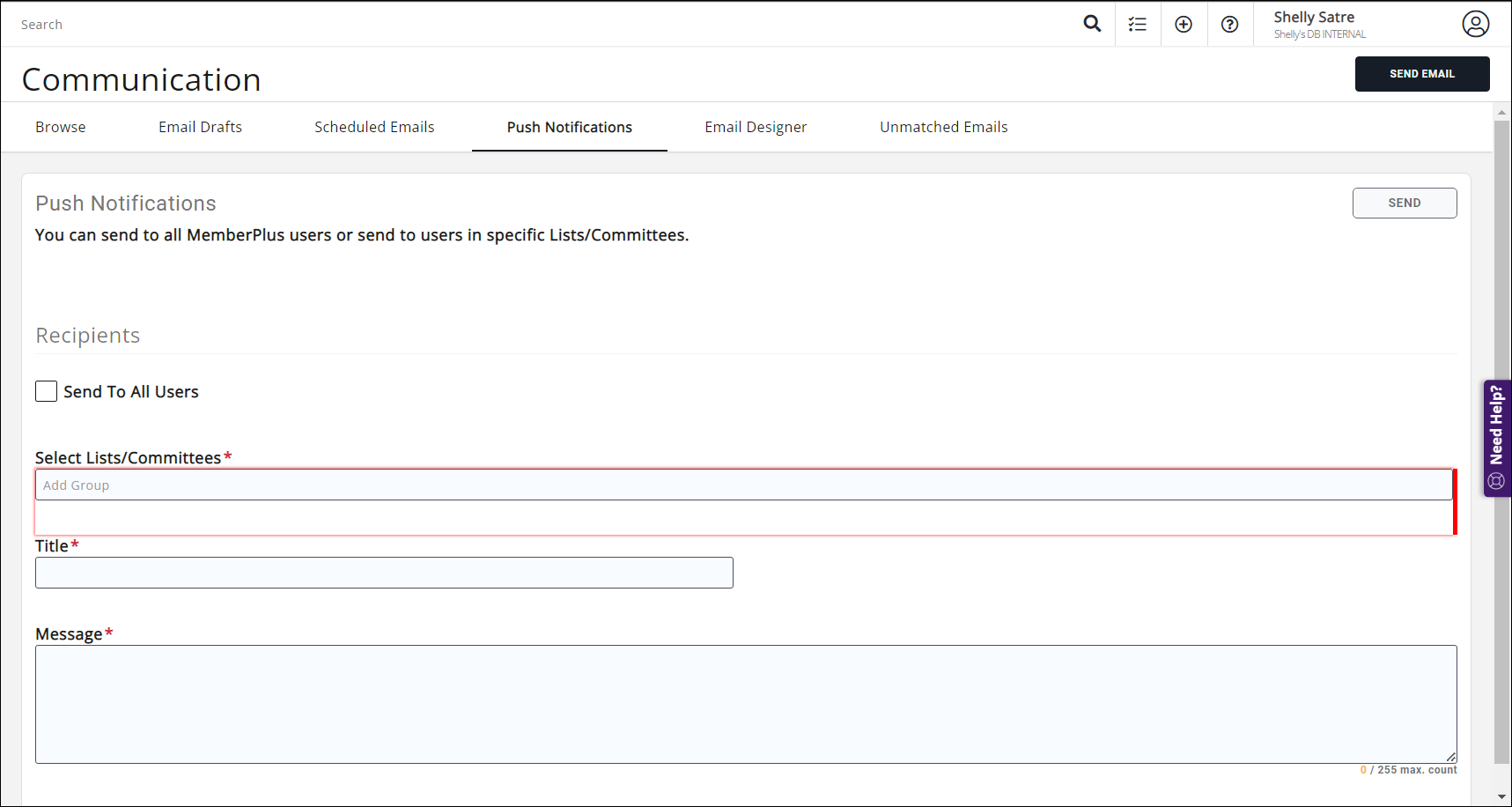
Task: Click the top Search field
Action: [528, 25]
